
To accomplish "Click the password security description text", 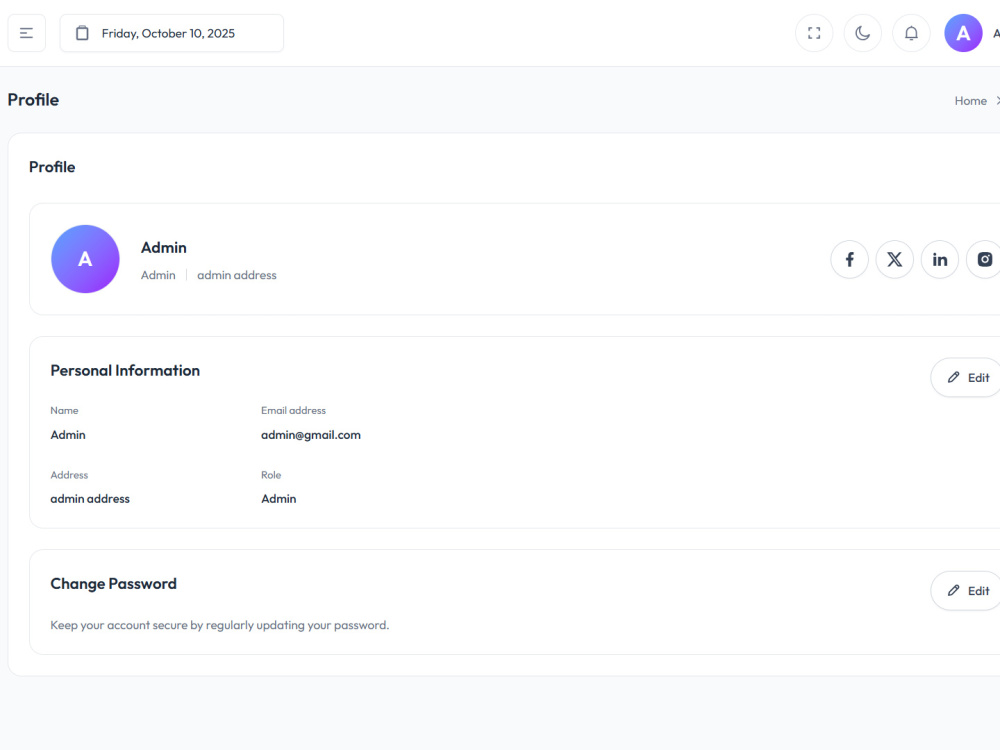I will pyautogui.click(x=219, y=625).
